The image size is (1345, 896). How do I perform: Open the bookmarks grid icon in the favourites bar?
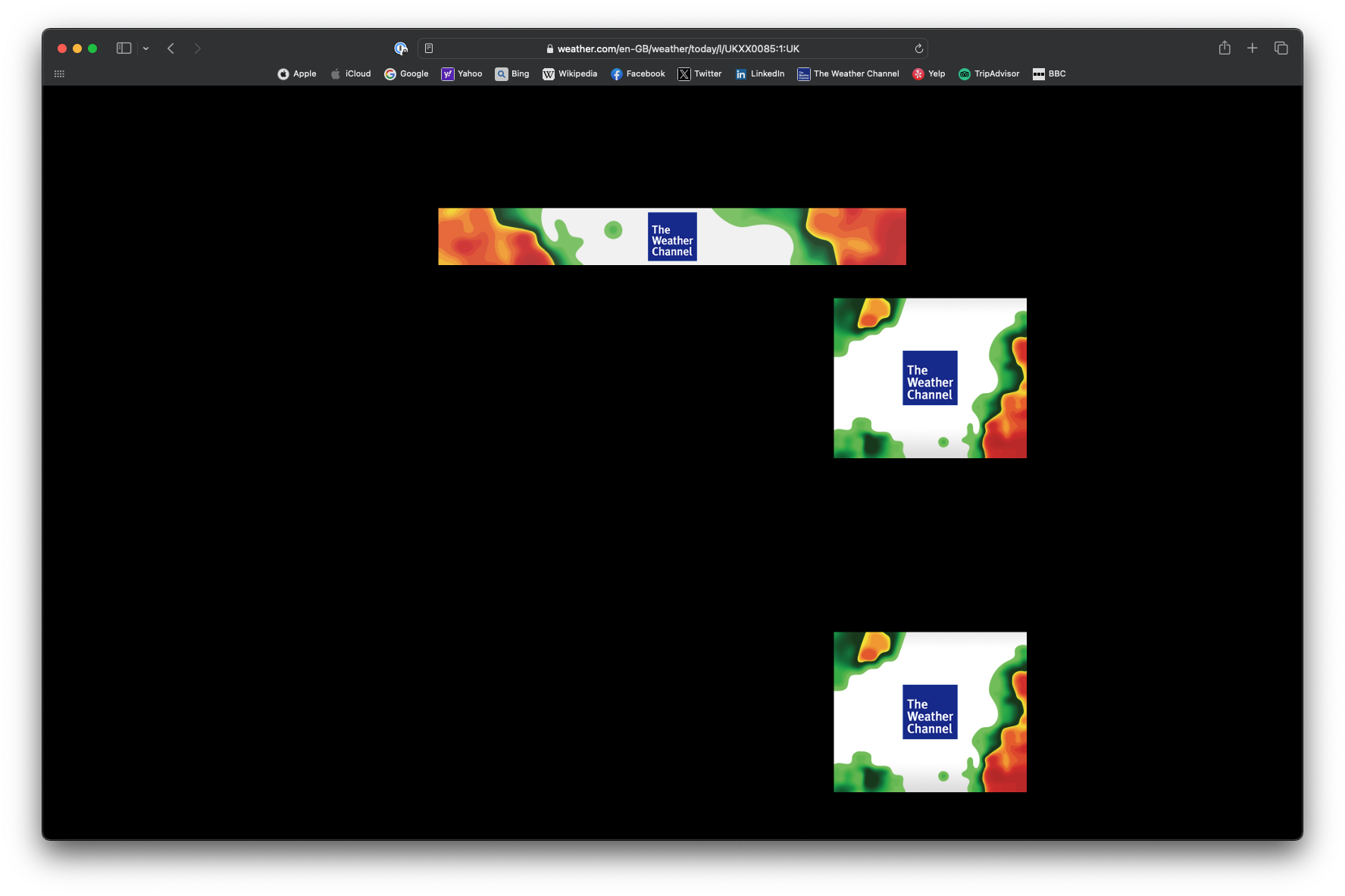point(59,73)
